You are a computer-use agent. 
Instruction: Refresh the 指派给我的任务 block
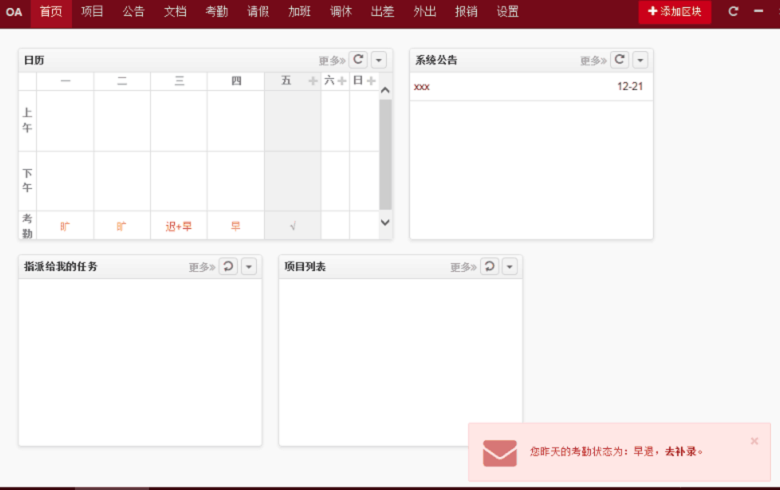(228, 266)
